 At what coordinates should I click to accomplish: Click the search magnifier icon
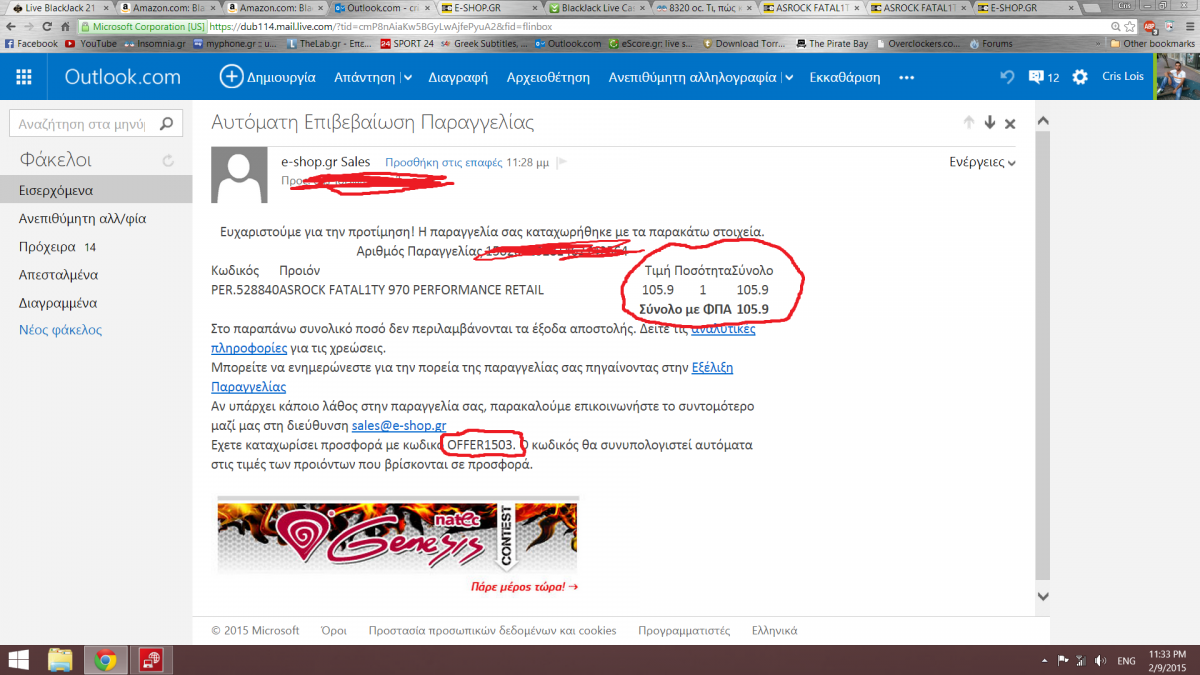[x=168, y=125]
